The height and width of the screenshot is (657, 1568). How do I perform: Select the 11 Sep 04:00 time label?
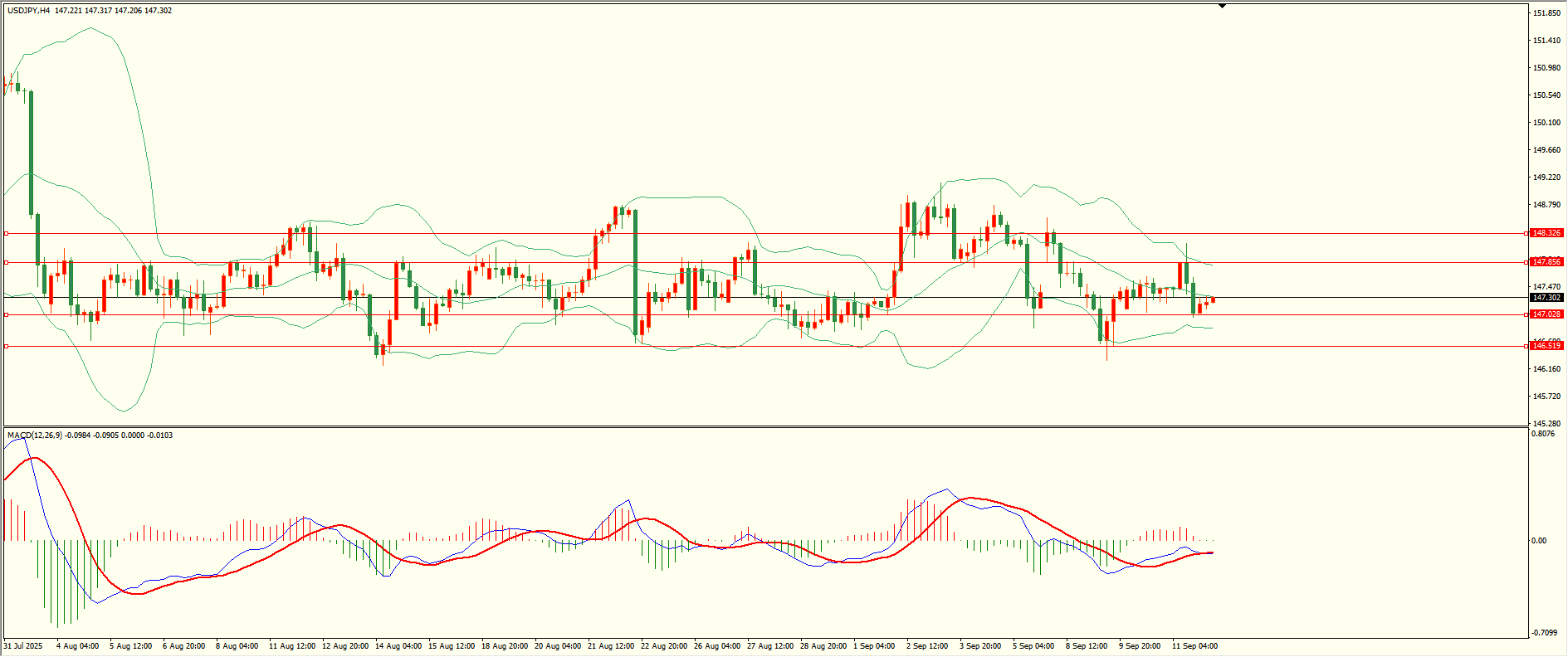(1194, 646)
